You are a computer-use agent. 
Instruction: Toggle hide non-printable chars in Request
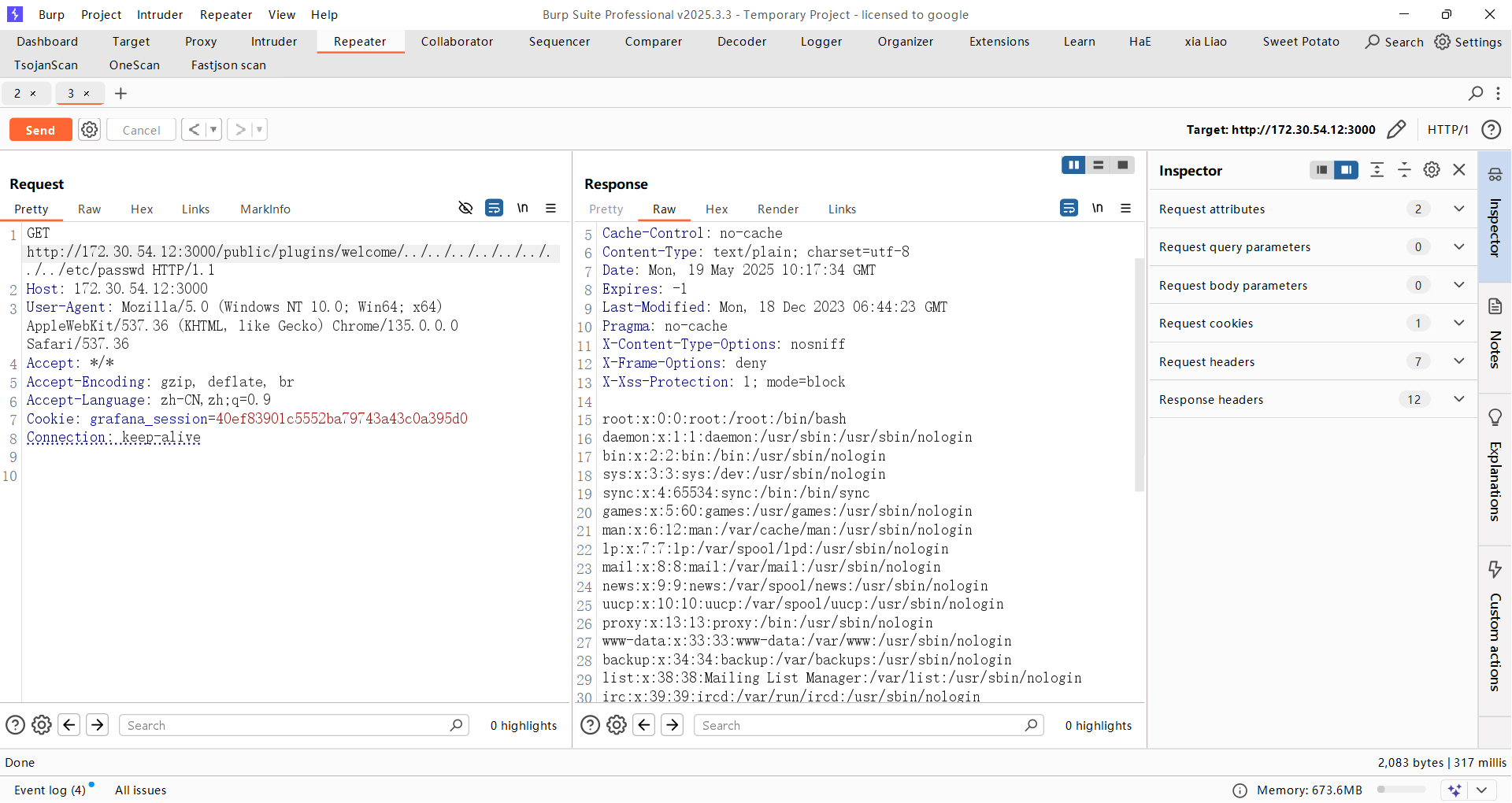coord(465,208)
